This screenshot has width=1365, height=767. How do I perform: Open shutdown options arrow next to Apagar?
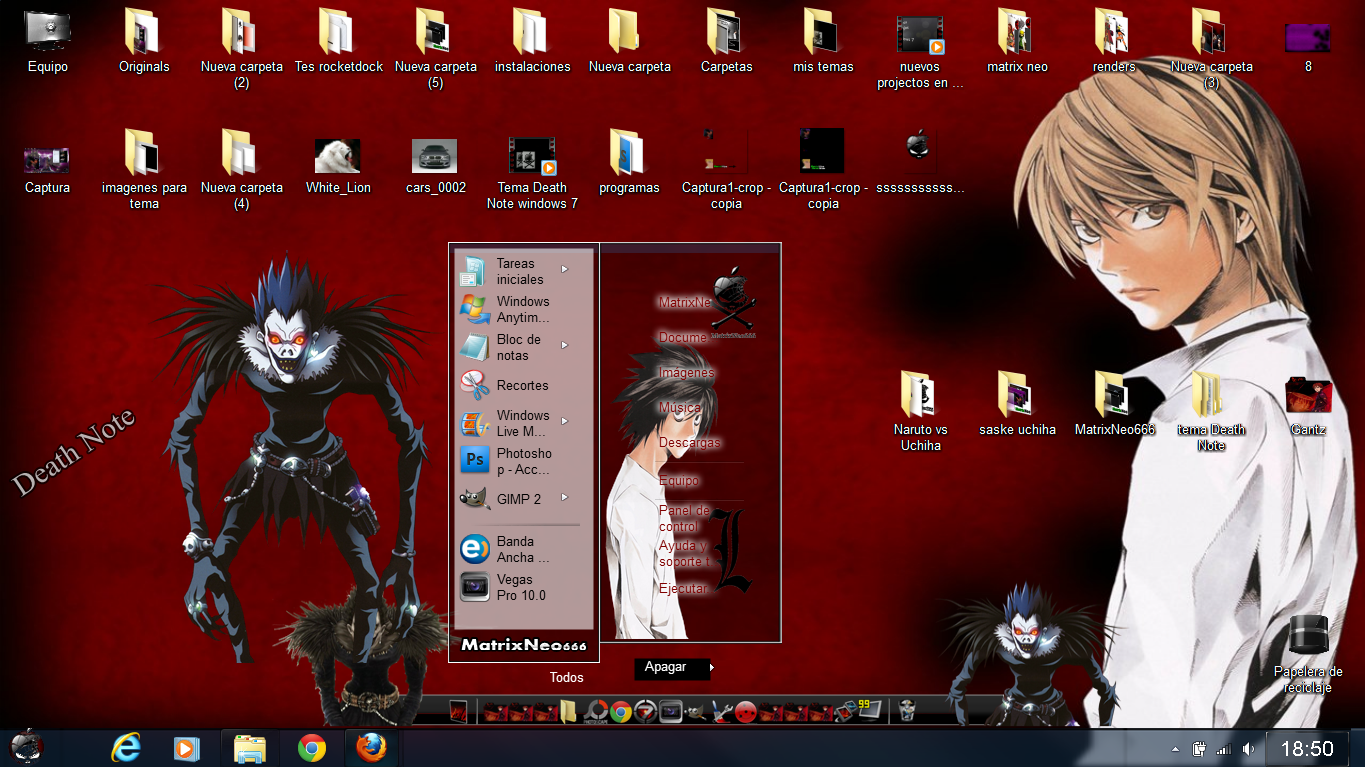pyautogui.click(x=711, y=667)
